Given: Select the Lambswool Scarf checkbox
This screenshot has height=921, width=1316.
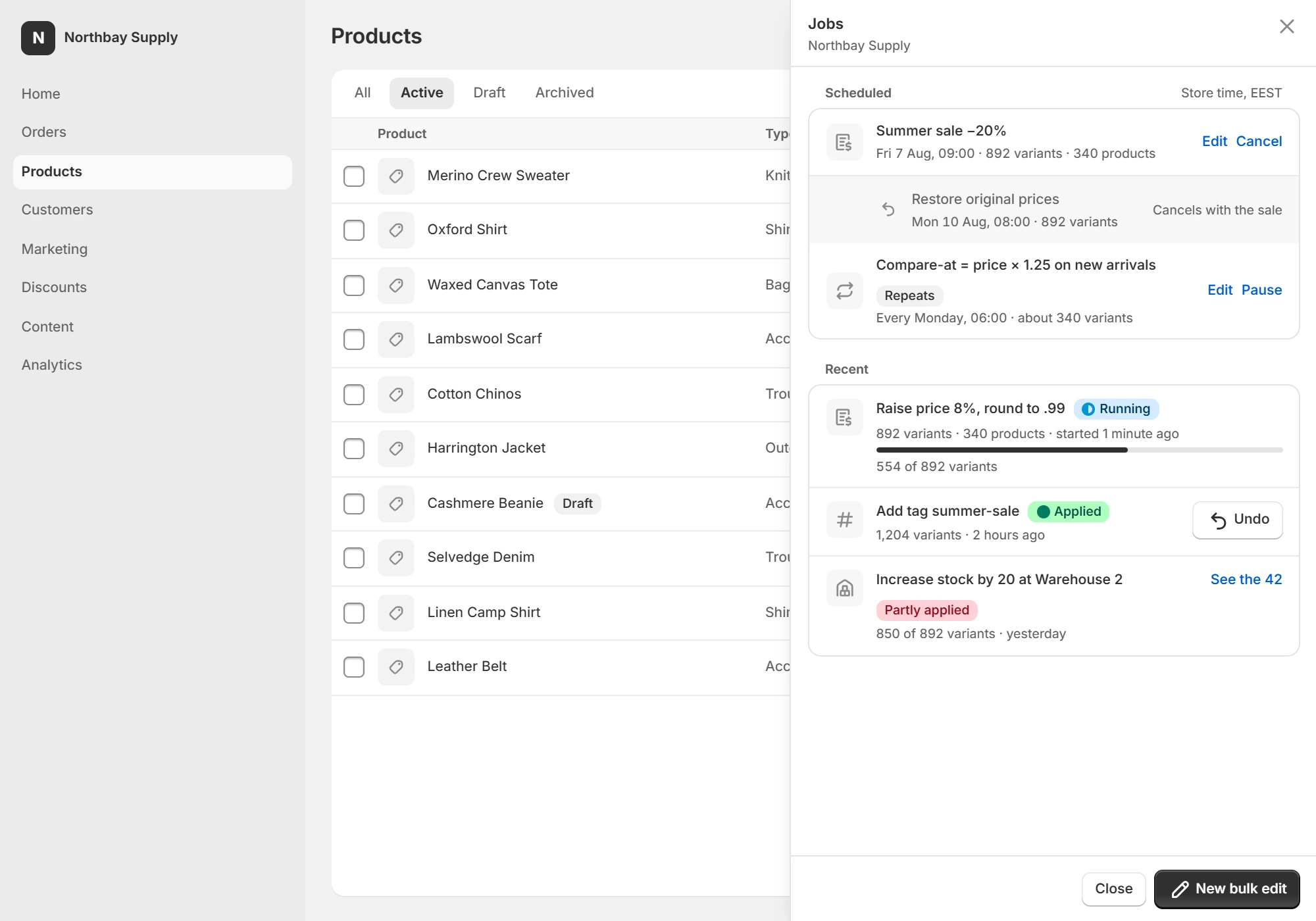Looking at the screenshot, I should click(354, 339).
